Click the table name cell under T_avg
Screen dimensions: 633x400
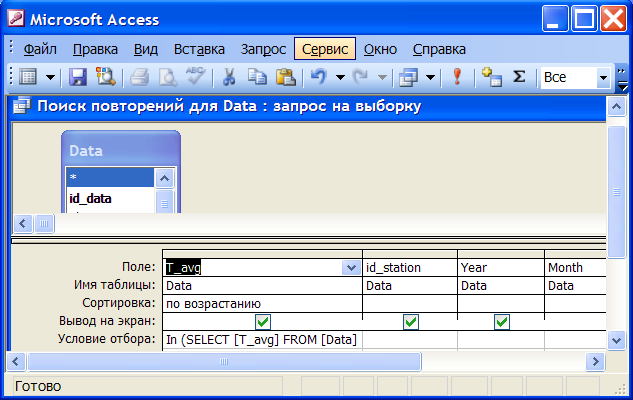(262, 285)
